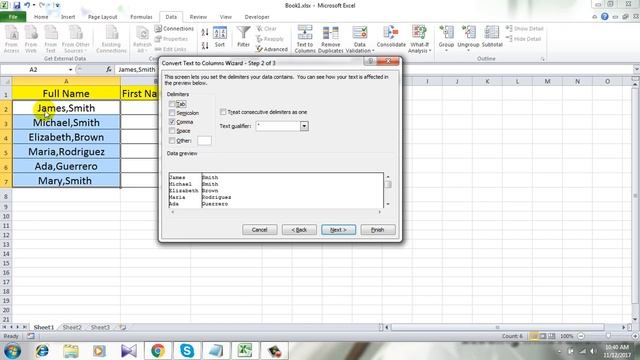Open the Name Box dropdown arrow
The image size is (640, 360).
(x=70, y=70)
